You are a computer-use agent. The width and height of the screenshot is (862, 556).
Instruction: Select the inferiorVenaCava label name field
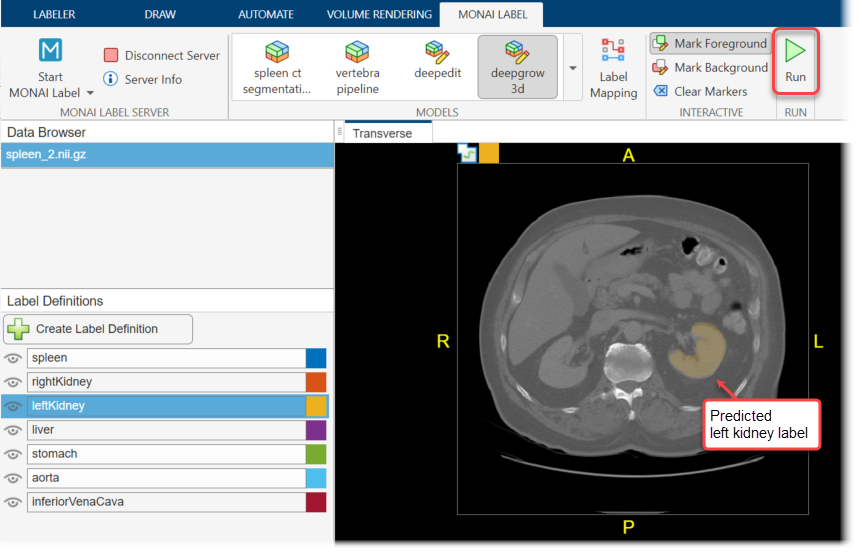[x=167, y=502]
